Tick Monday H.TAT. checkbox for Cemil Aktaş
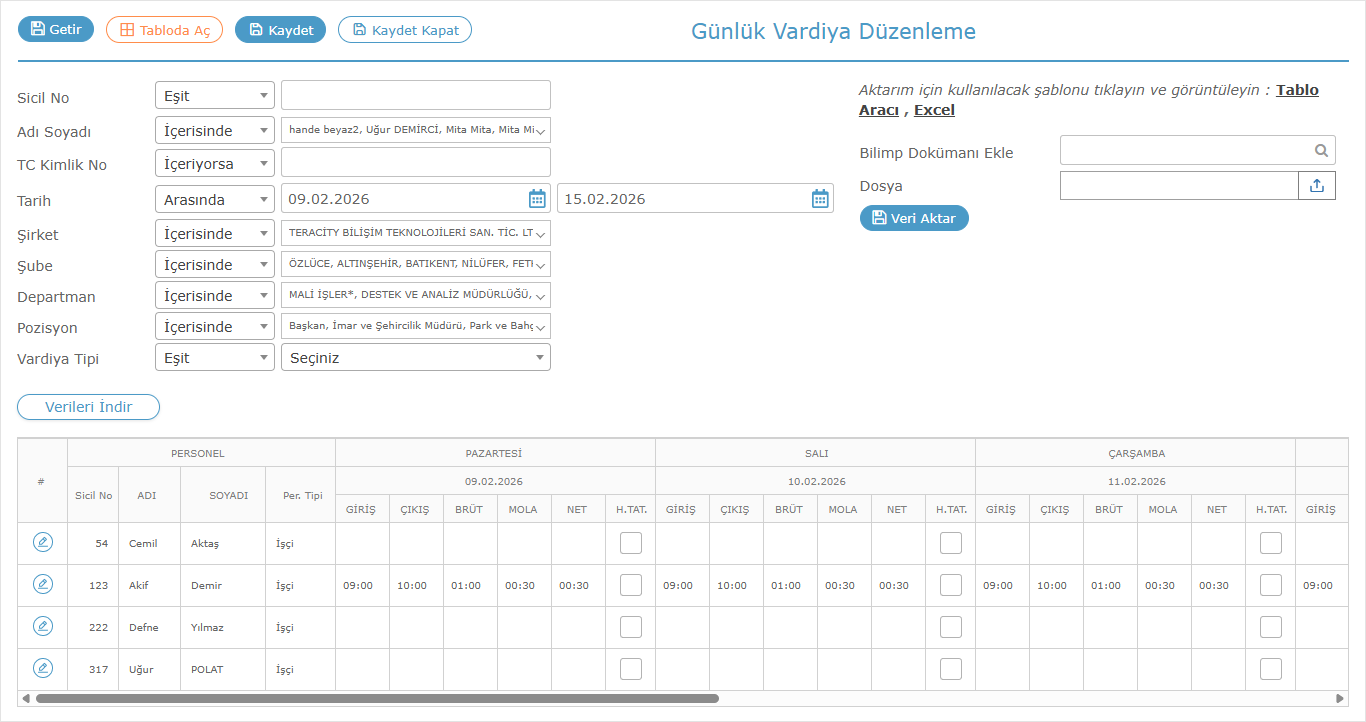This screenshot has height=722, width=1366. (x=630, y=543)
